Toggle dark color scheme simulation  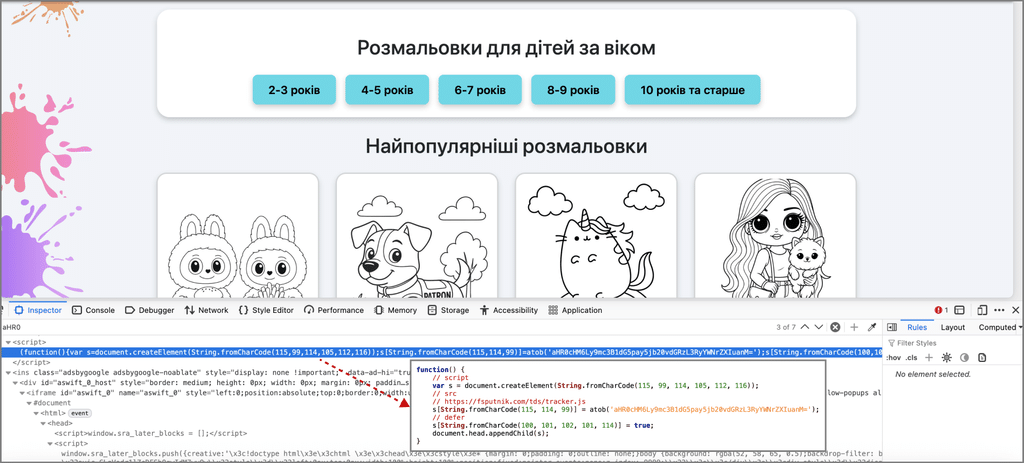964,357
